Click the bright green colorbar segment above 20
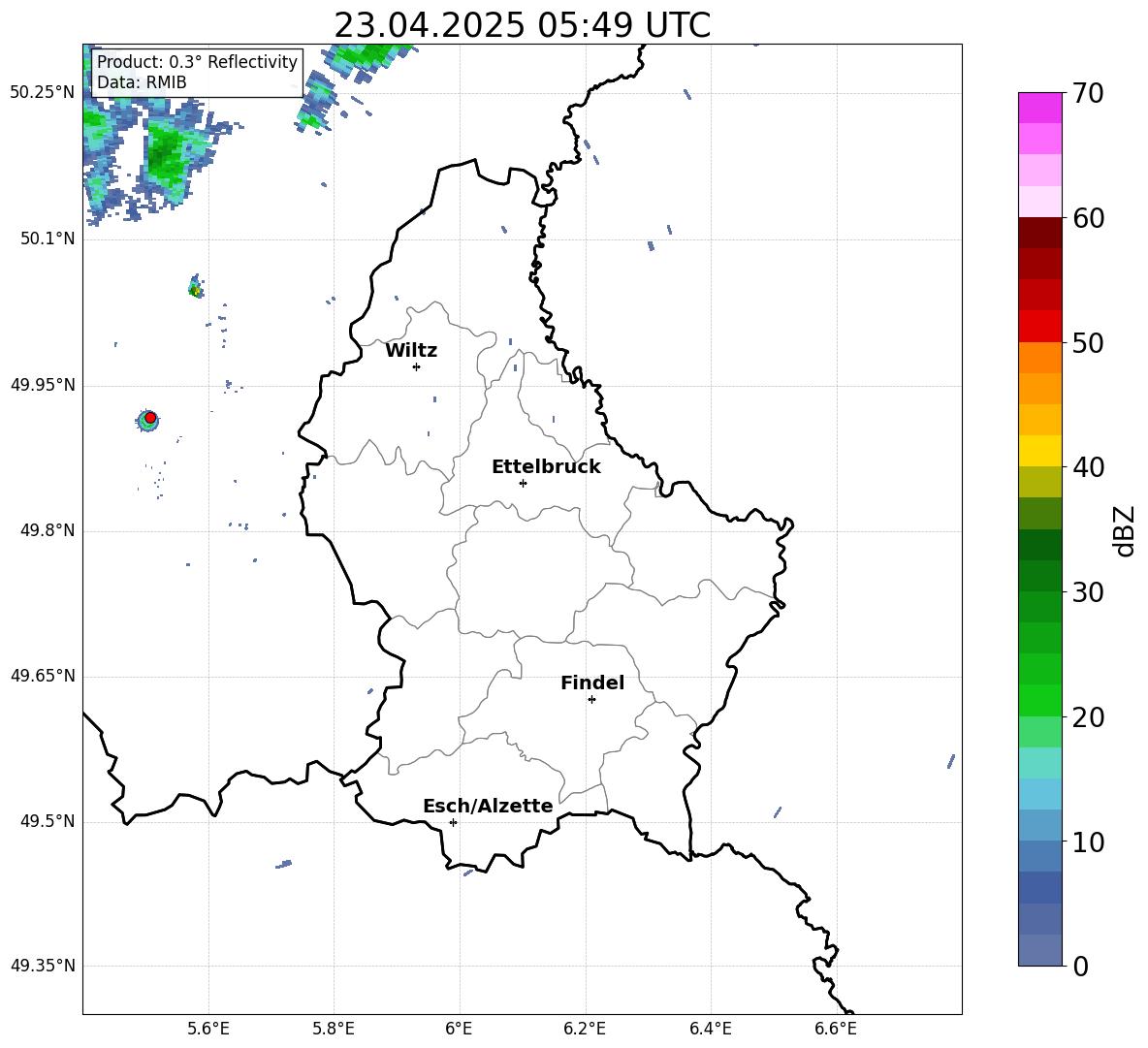 (x=1040, y=700)
